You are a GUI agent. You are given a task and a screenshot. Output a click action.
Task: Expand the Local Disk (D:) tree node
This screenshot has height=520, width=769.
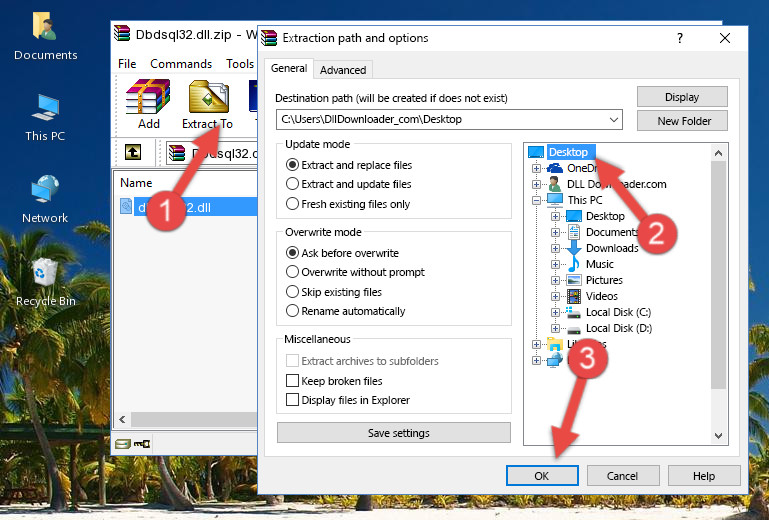coord(555,329)
